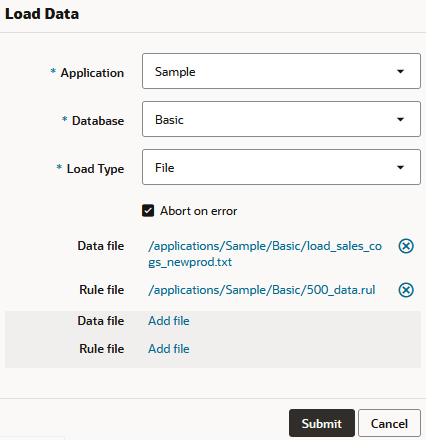Viewport: 426px width, 440px height.
Task: Click the Load Data dialog heading
Action: pos(42,14)
